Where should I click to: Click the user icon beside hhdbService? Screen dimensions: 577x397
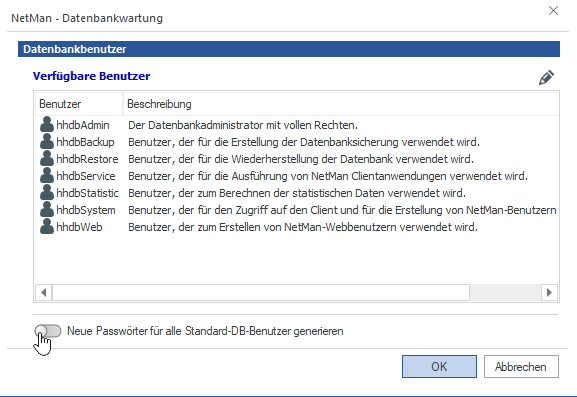(x=47, y=175)
